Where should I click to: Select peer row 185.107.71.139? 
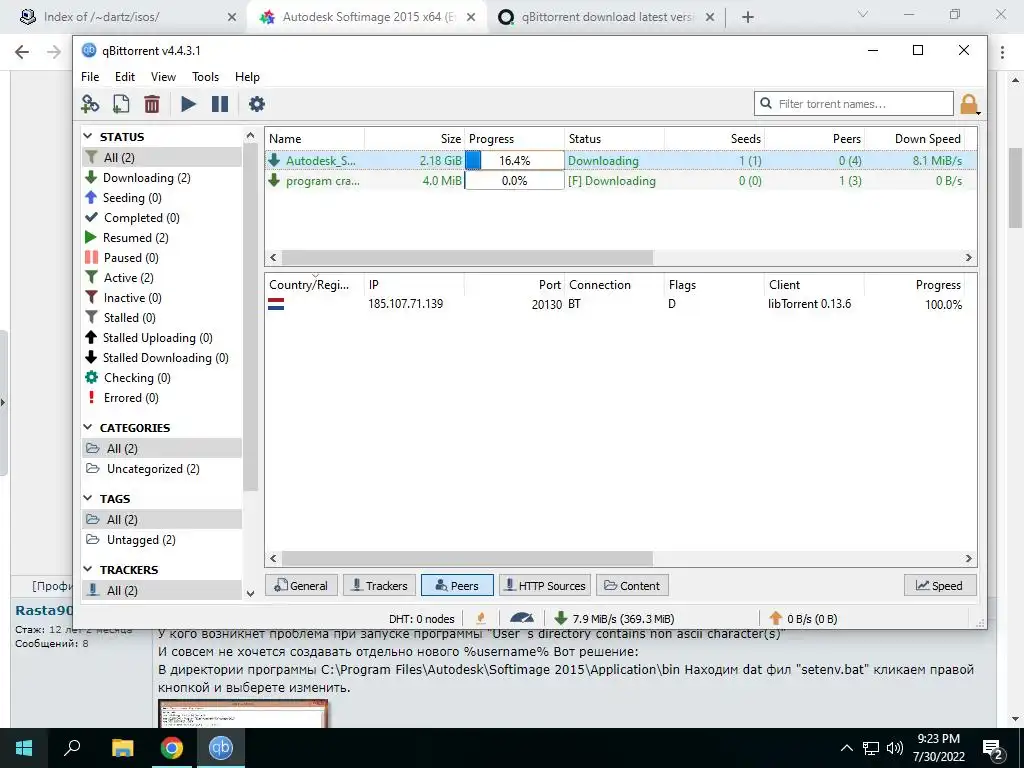click(620, 304)
